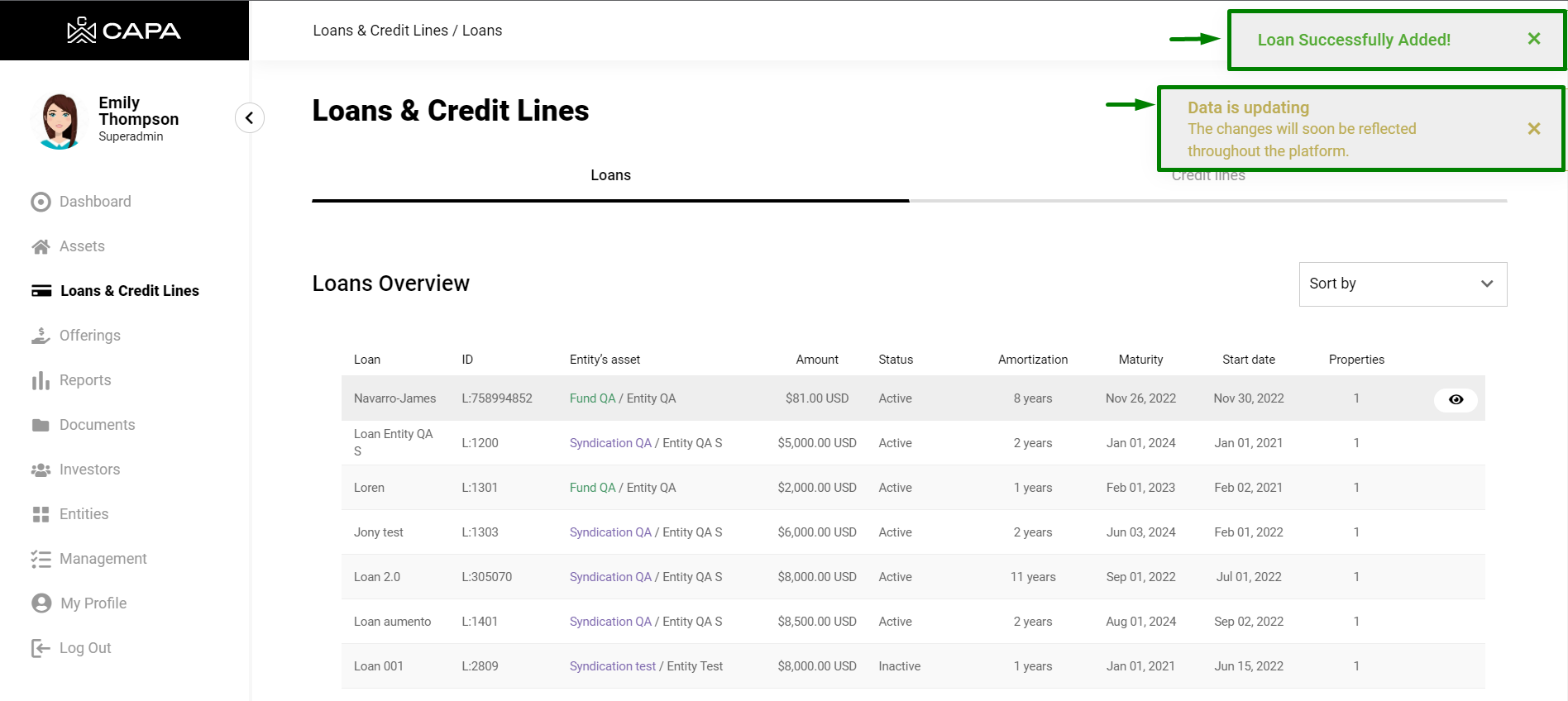Viewport: 1568px width, 701px height.
Task: Open the Syndication test link for Loan 001
Action: tap(613, 666)
